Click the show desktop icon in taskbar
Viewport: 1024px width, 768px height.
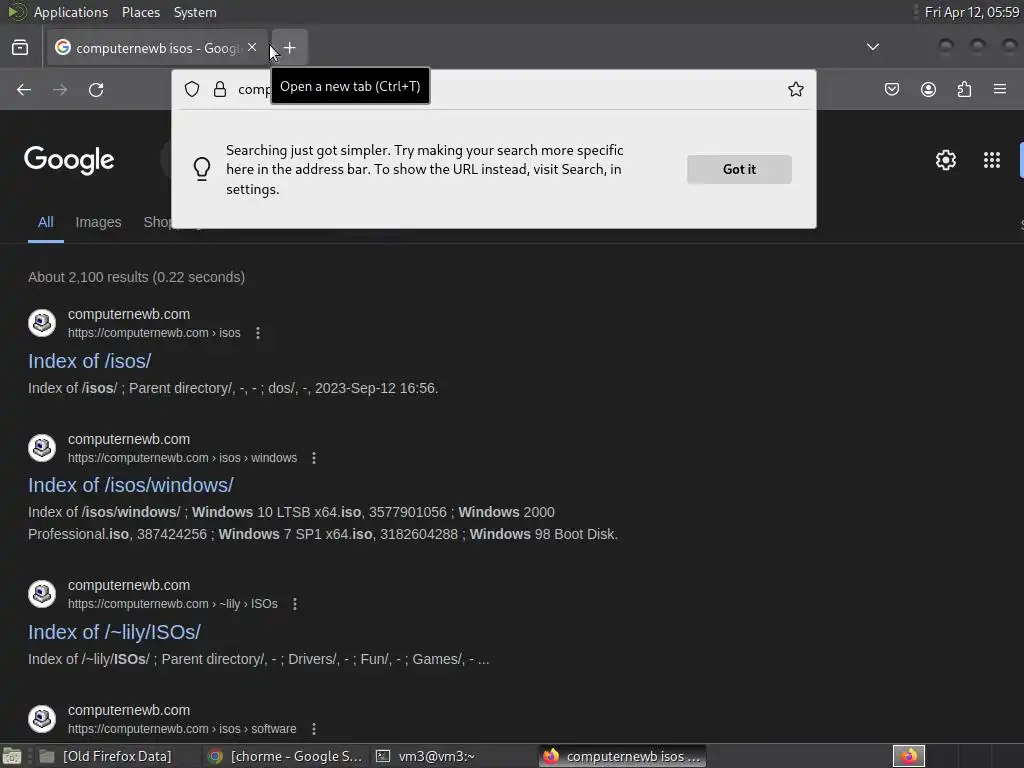click(12, 756)
